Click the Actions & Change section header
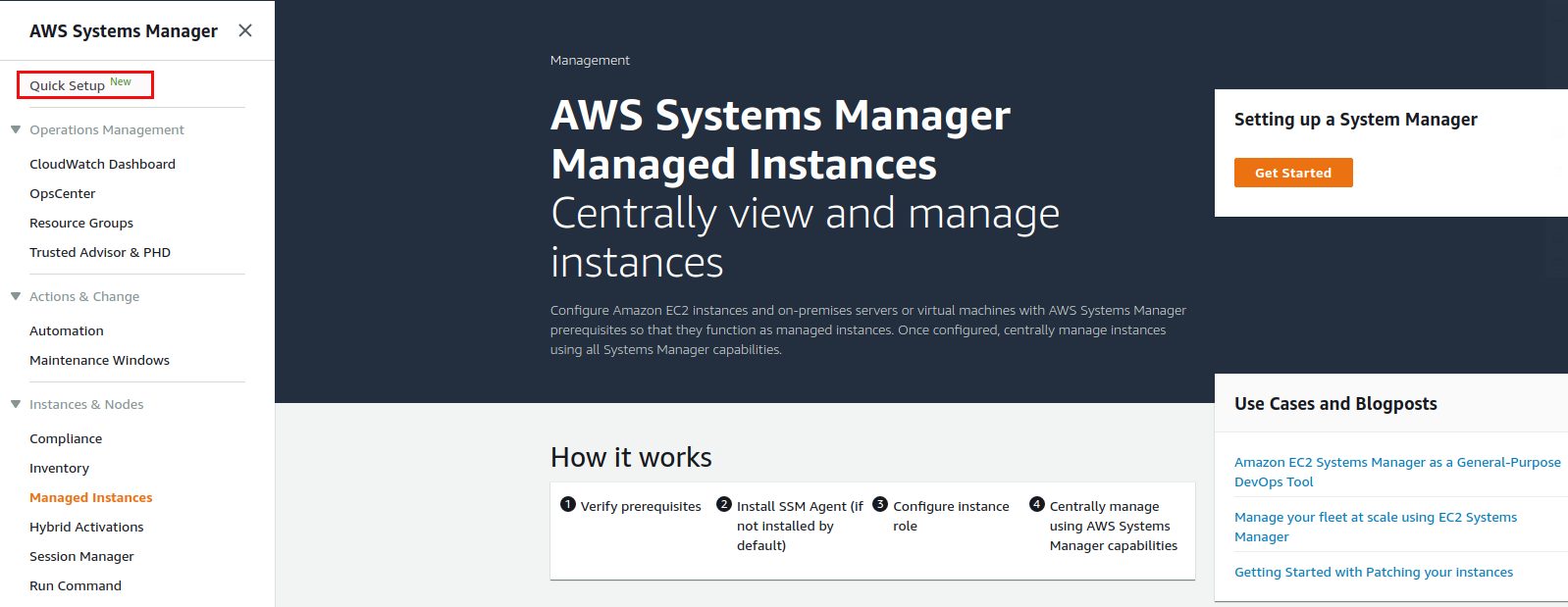 coord(84,296)
